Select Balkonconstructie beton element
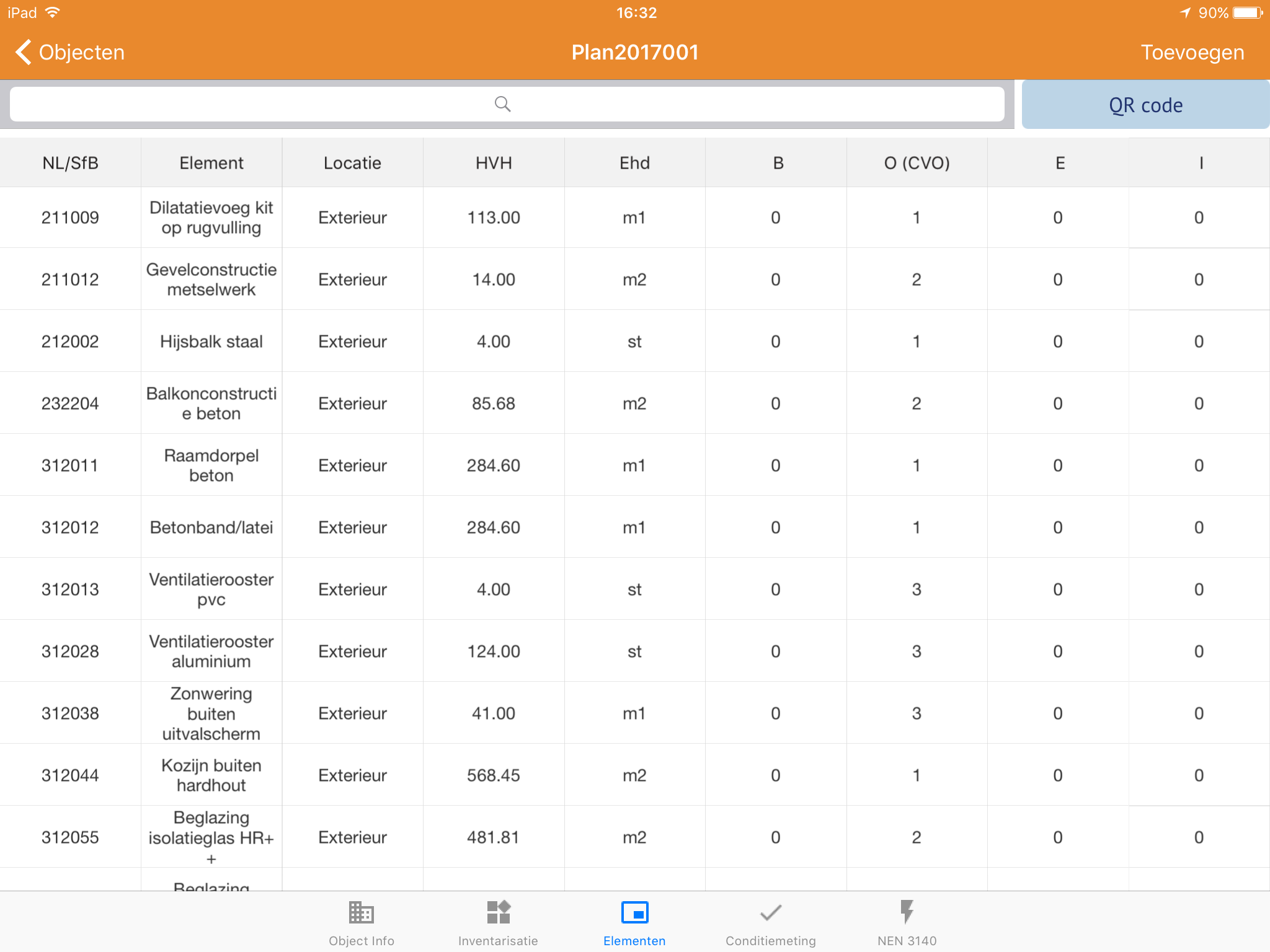 click(211, 403)
